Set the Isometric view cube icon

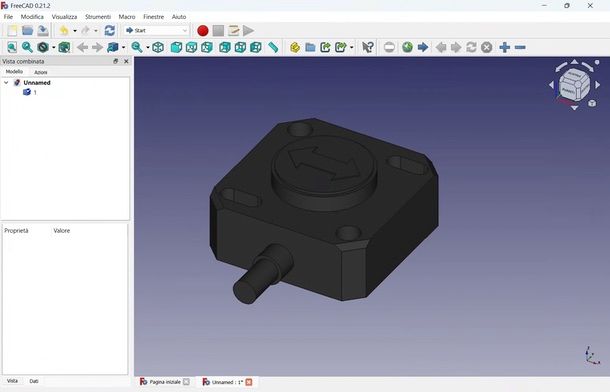[x=158, y=47]
